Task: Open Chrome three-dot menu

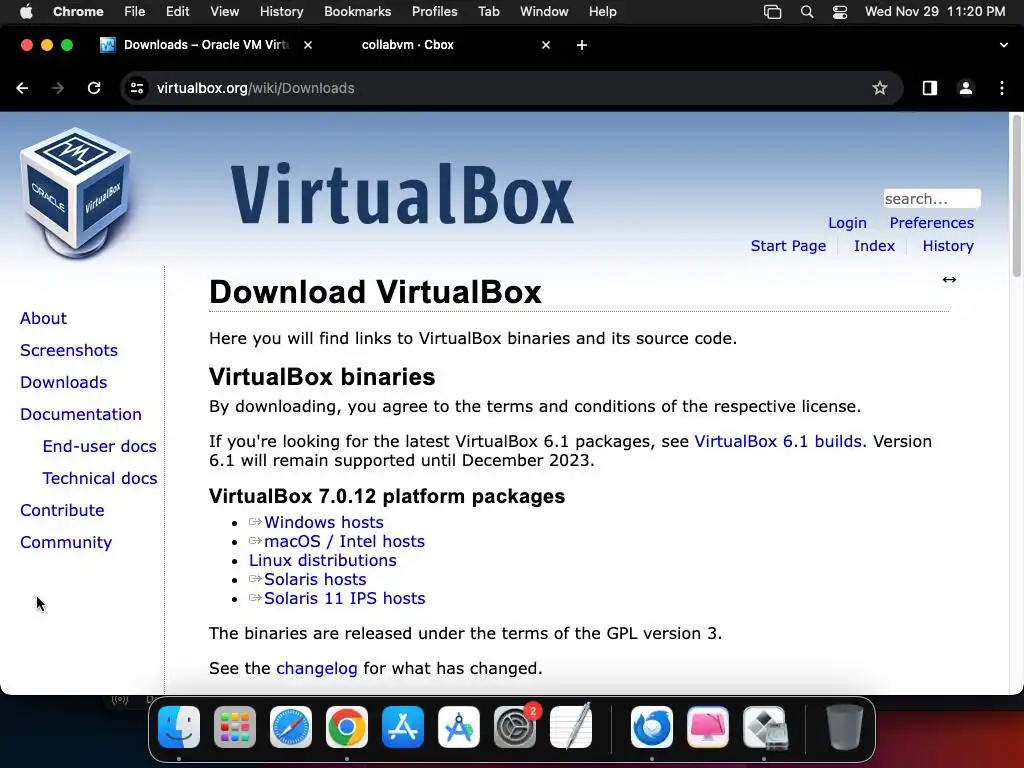Action: [x=1002, y=88]
